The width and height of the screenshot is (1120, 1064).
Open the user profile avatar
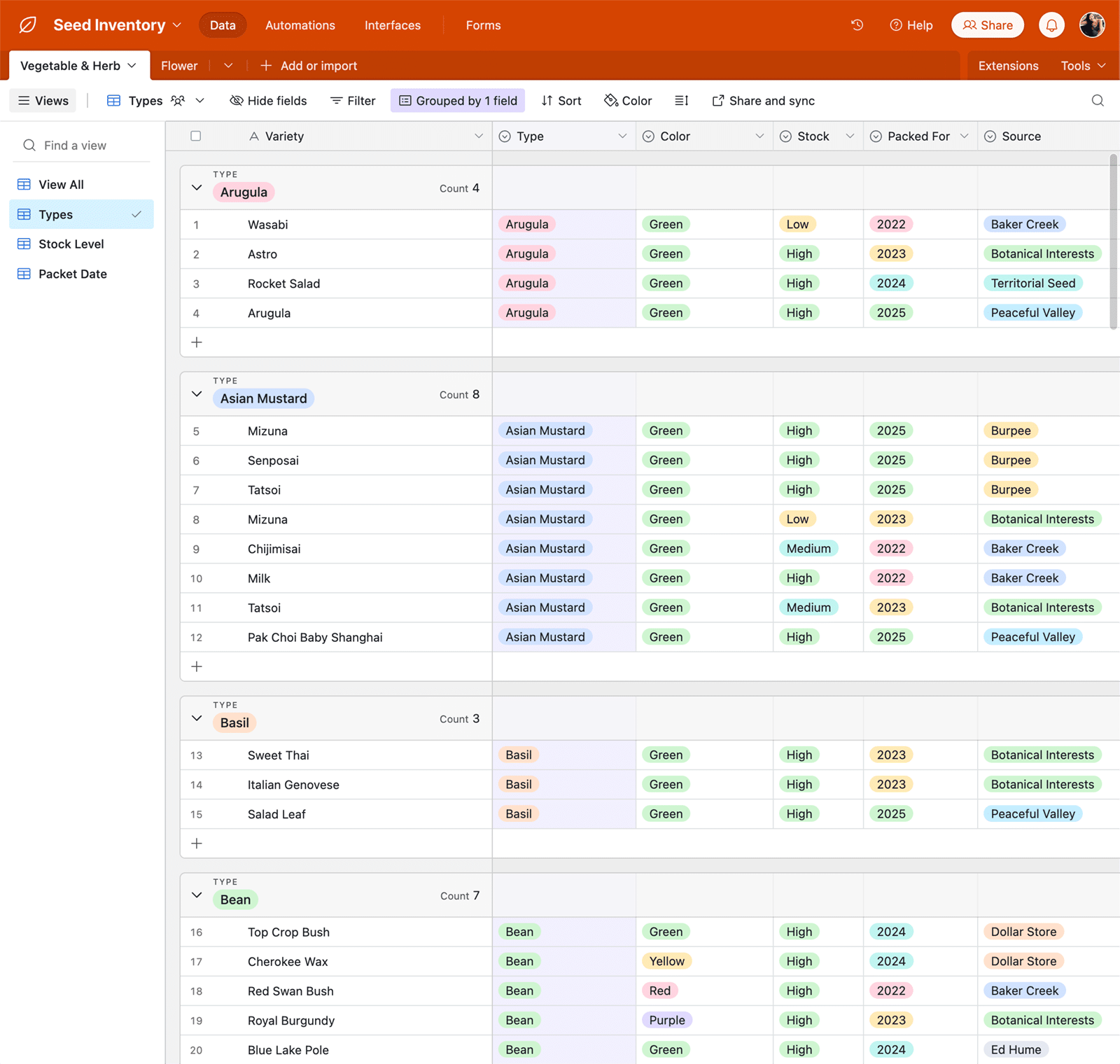1092,25
